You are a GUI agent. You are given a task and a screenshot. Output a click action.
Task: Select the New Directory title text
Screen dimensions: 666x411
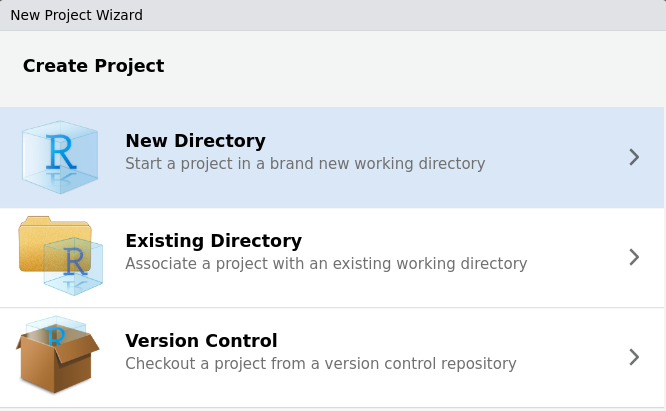[x=195, y=141]
